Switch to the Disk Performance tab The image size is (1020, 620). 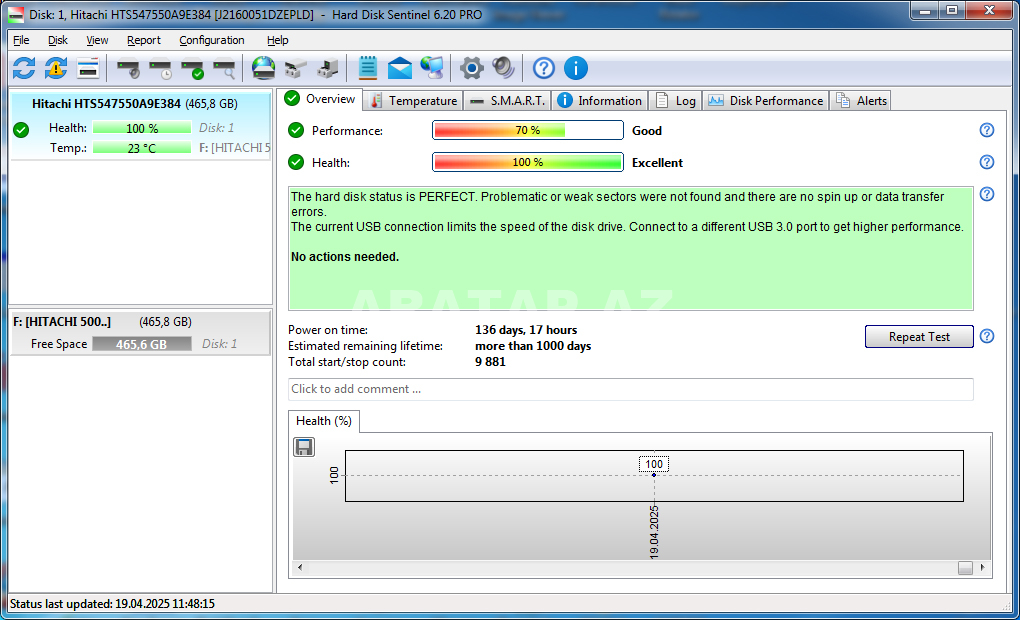pos(766,101)
